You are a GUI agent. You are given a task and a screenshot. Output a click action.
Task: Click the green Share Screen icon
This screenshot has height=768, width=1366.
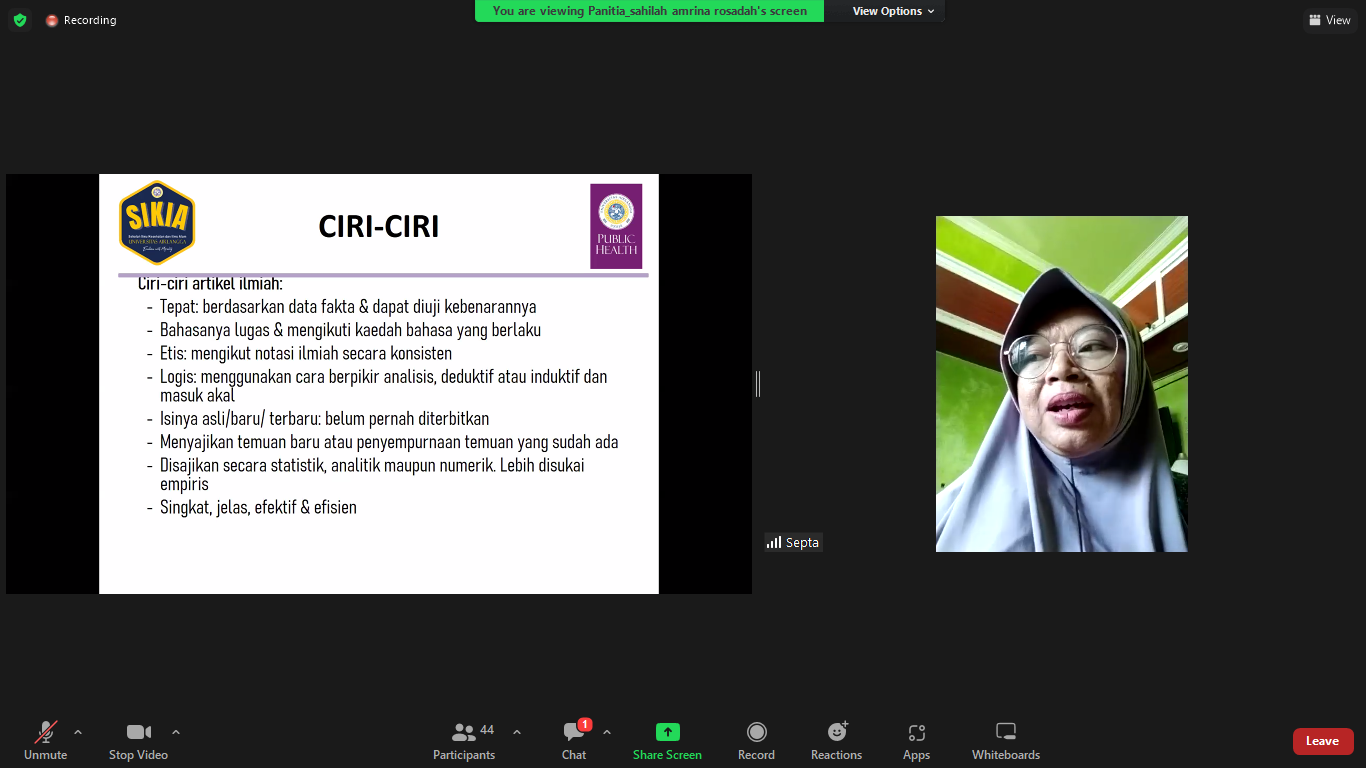click(667, 732)
